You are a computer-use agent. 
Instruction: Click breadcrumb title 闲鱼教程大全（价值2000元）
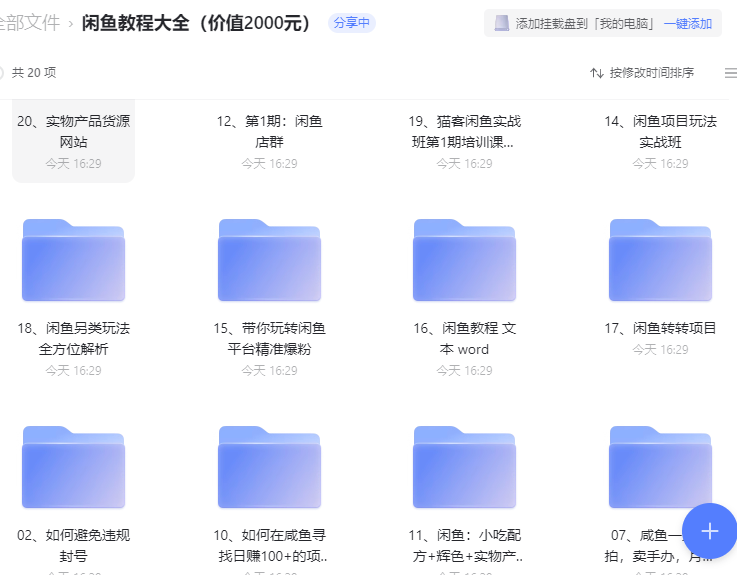(196, 23)
